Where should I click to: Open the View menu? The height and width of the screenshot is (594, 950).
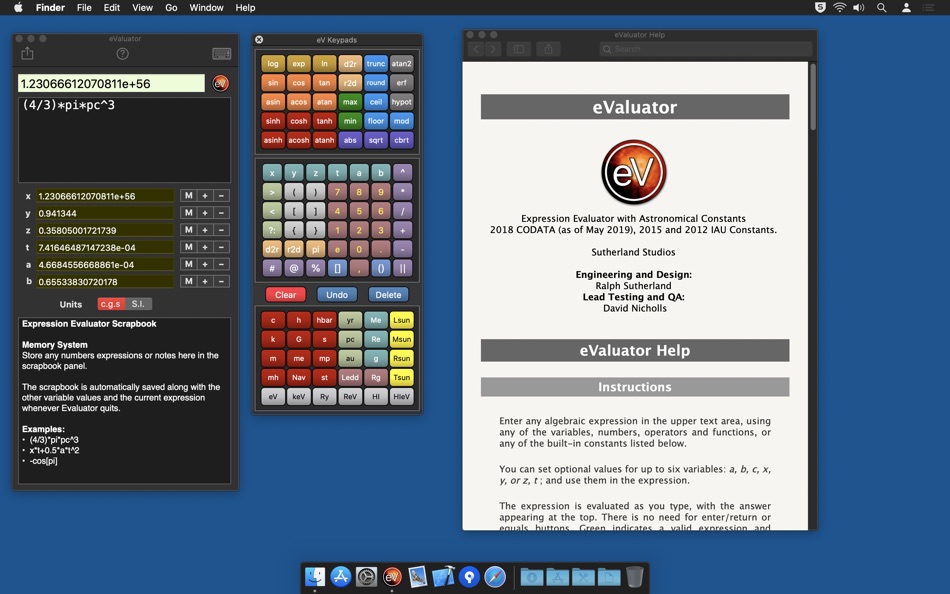142,7
